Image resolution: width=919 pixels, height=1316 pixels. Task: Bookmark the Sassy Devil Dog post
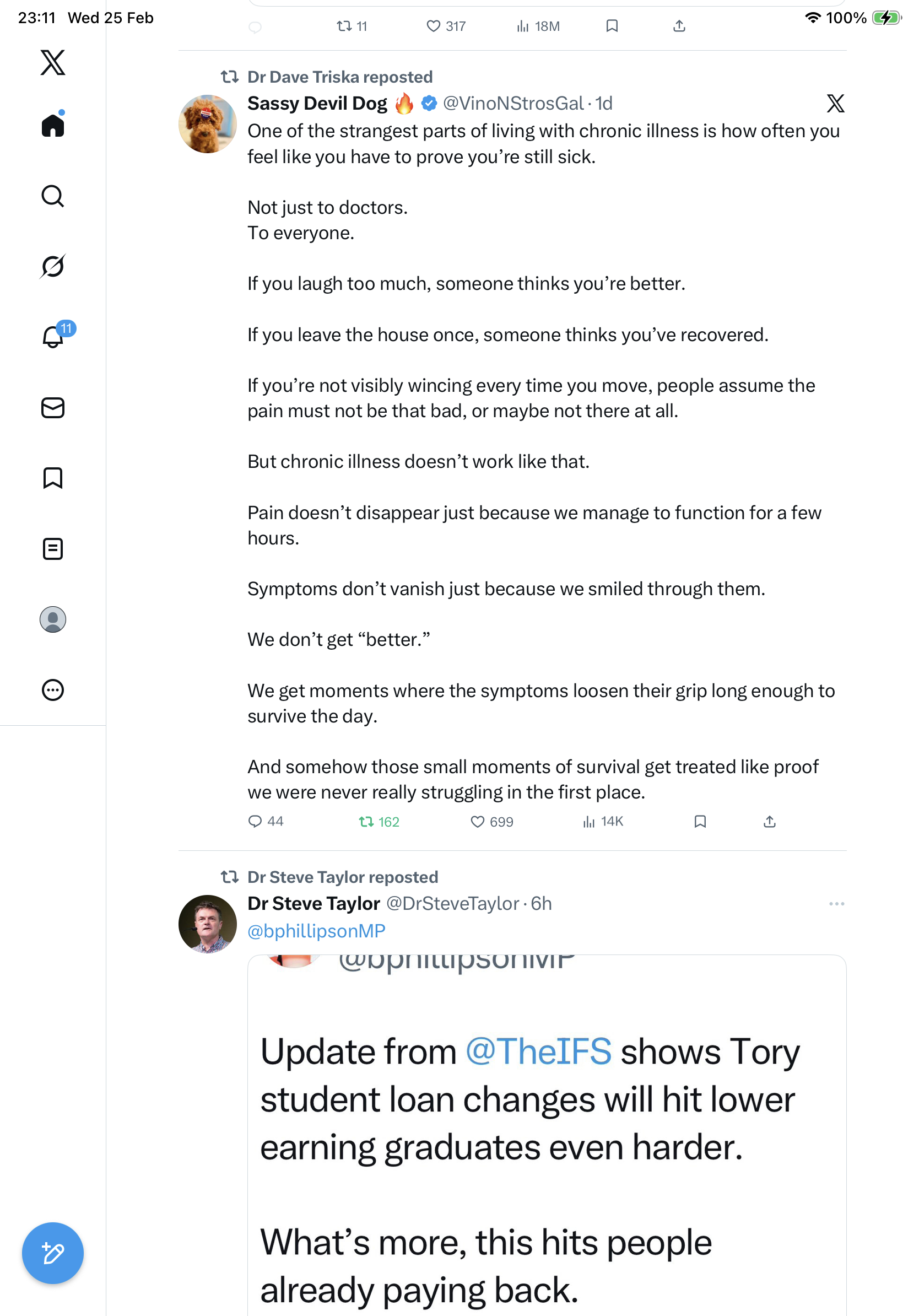pos(700,822)
